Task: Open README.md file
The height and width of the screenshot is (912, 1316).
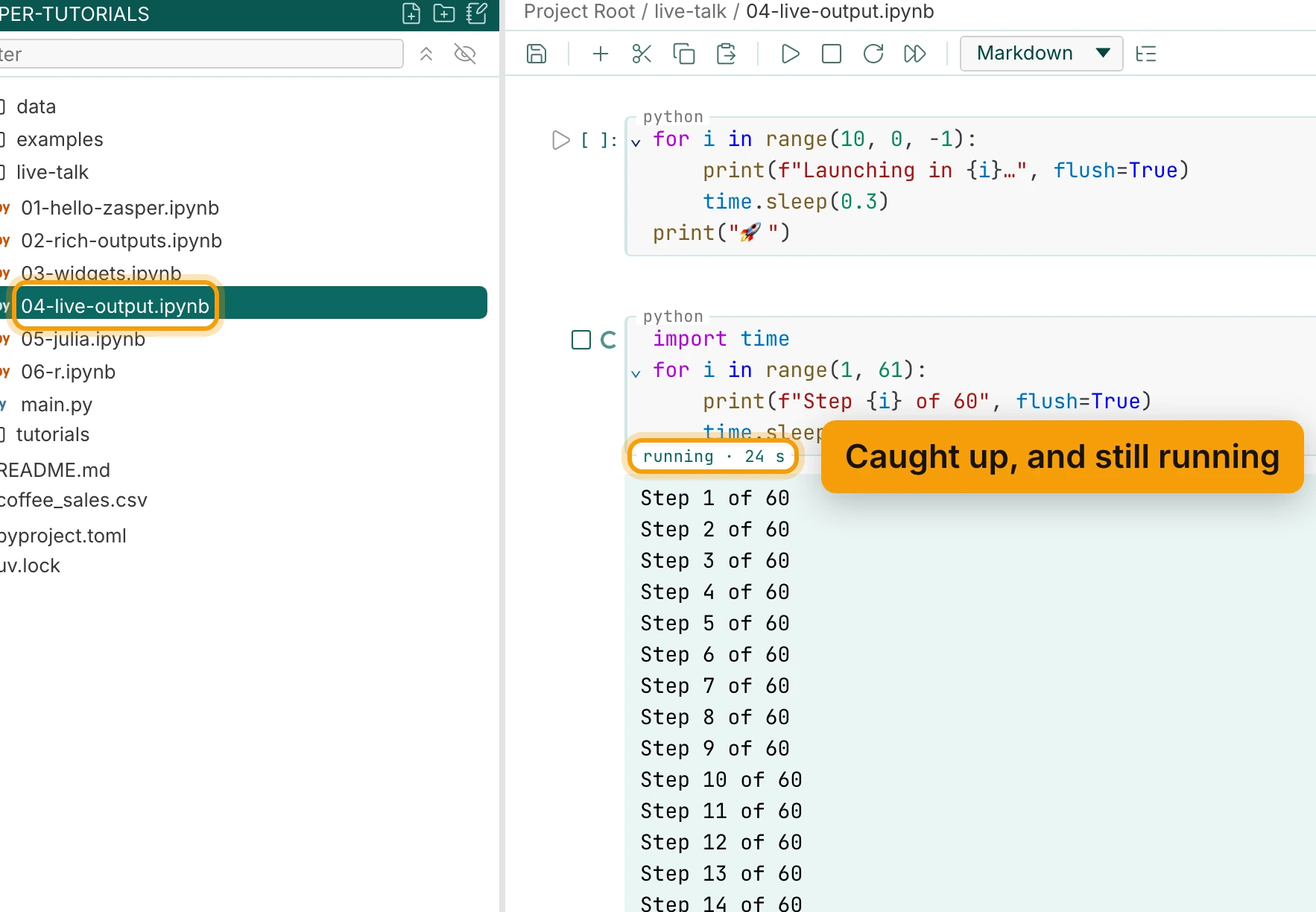Action: tap(55, 470)
